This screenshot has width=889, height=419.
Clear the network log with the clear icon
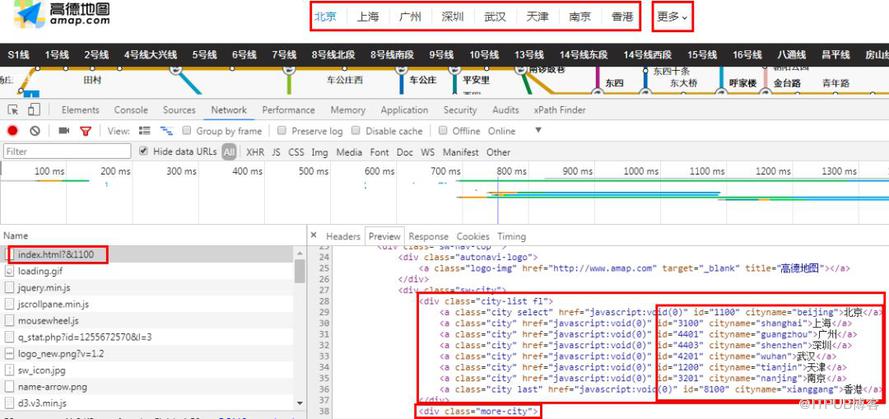point(35,131)
